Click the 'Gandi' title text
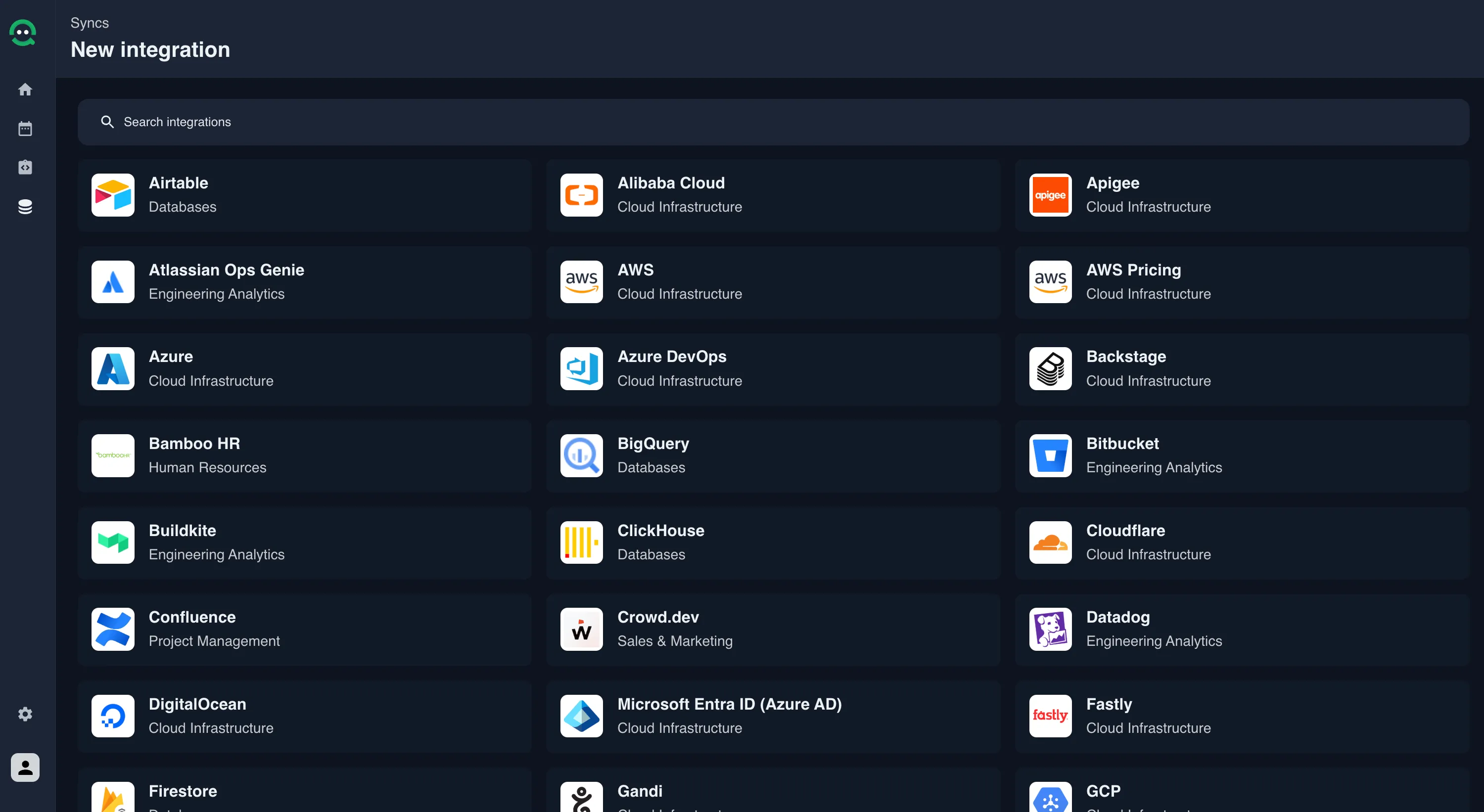The image size is (1484, 812). coord(640,791)
